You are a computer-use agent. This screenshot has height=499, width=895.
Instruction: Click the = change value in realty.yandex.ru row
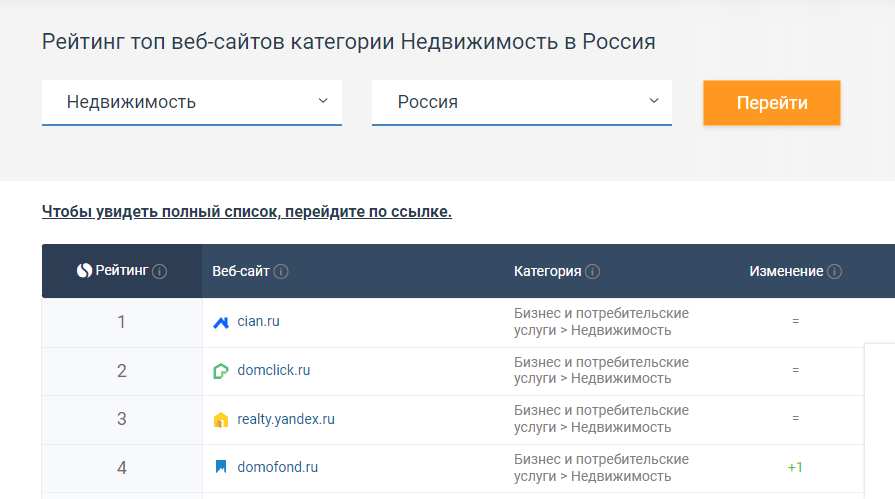click(x=795, y=418)
